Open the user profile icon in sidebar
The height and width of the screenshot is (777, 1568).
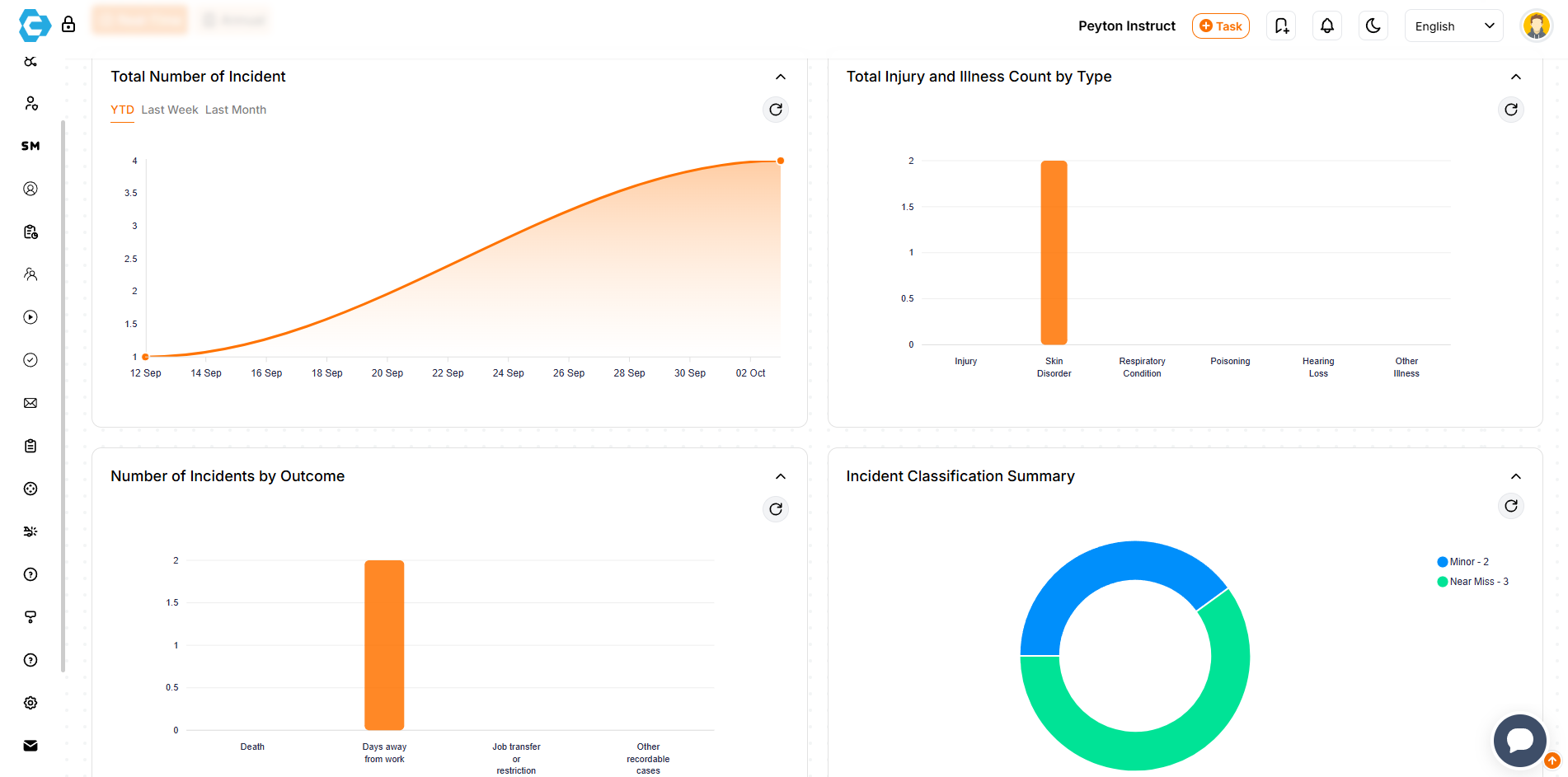[31, 189]
